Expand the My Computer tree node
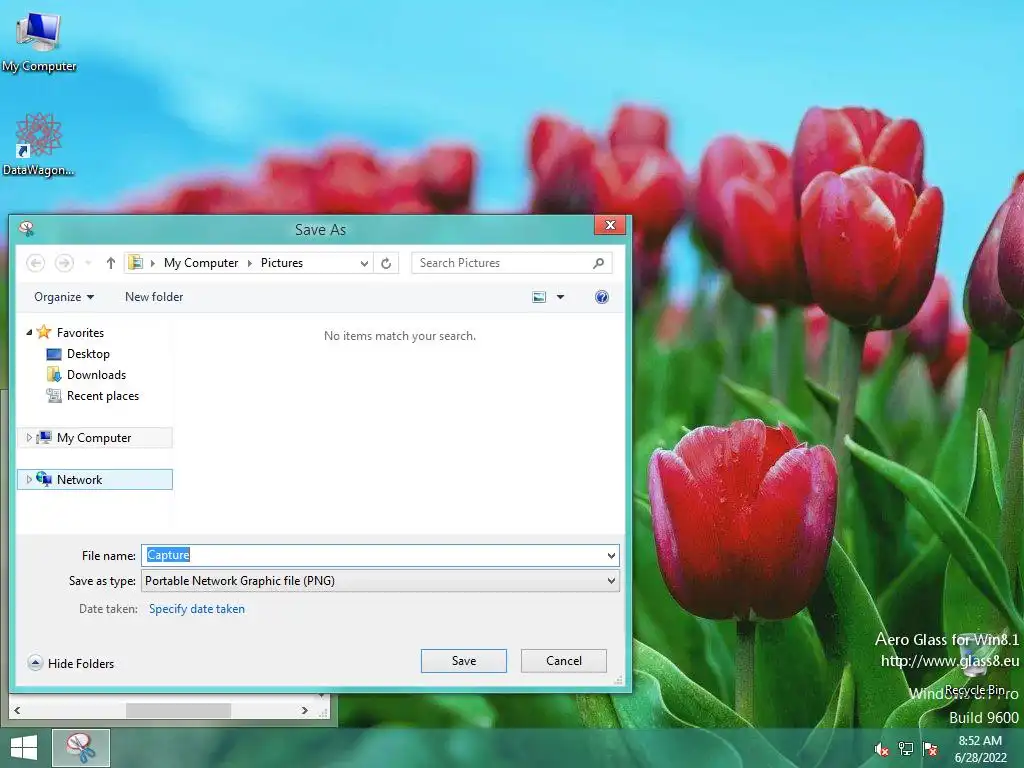Image resolution: width=1024 pixels, height=768 pixels. (29, 438)
